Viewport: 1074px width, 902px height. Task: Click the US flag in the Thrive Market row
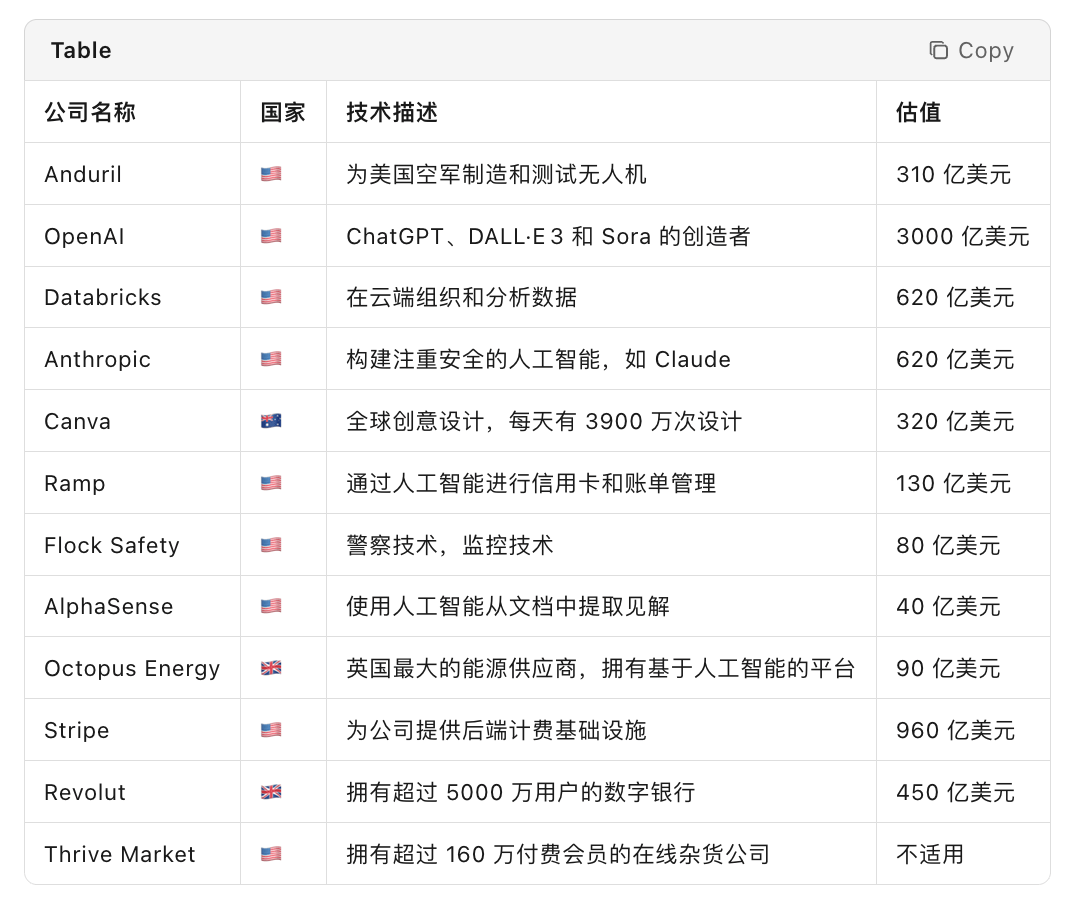tap(271, 854)
